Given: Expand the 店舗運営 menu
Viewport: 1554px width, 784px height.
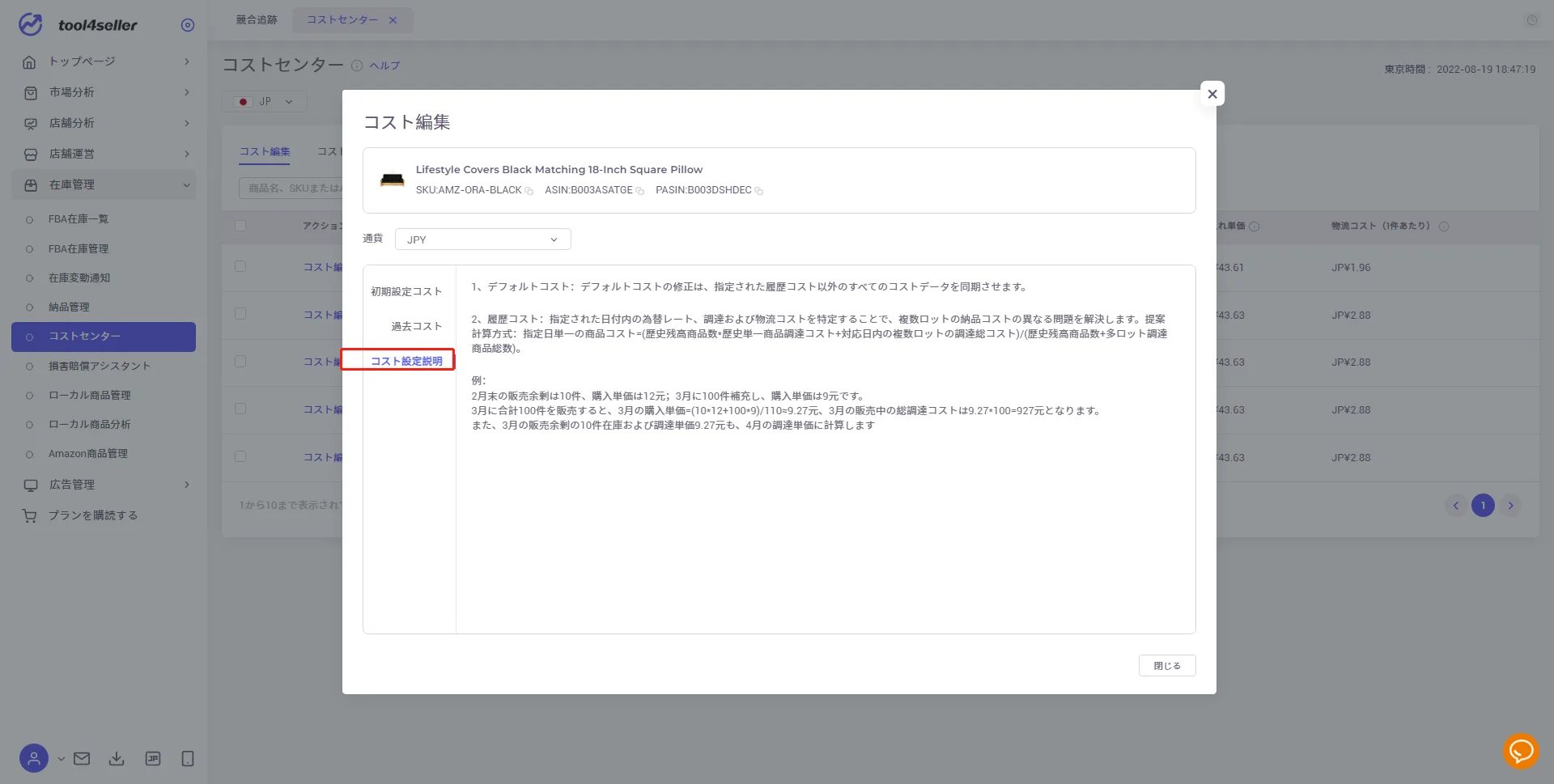Looking at the screenshot, I should coord(187,154).
